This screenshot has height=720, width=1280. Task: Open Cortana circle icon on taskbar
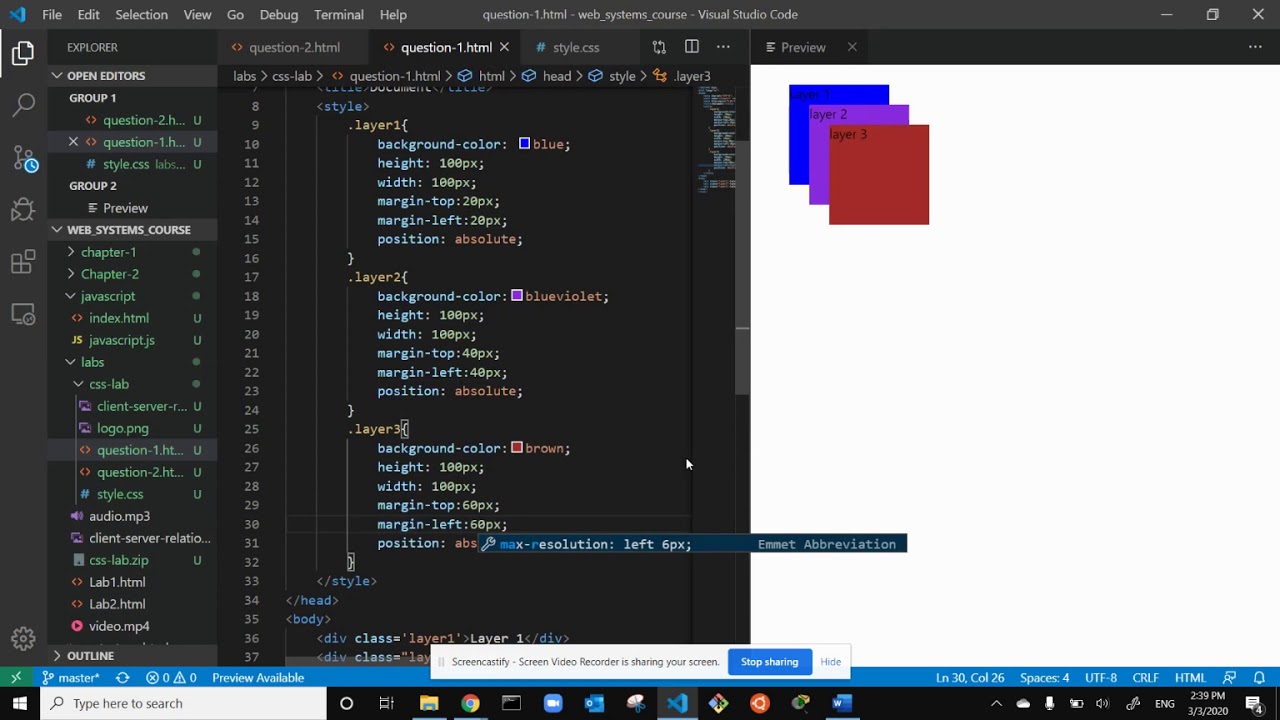click(x=346, y=703)
